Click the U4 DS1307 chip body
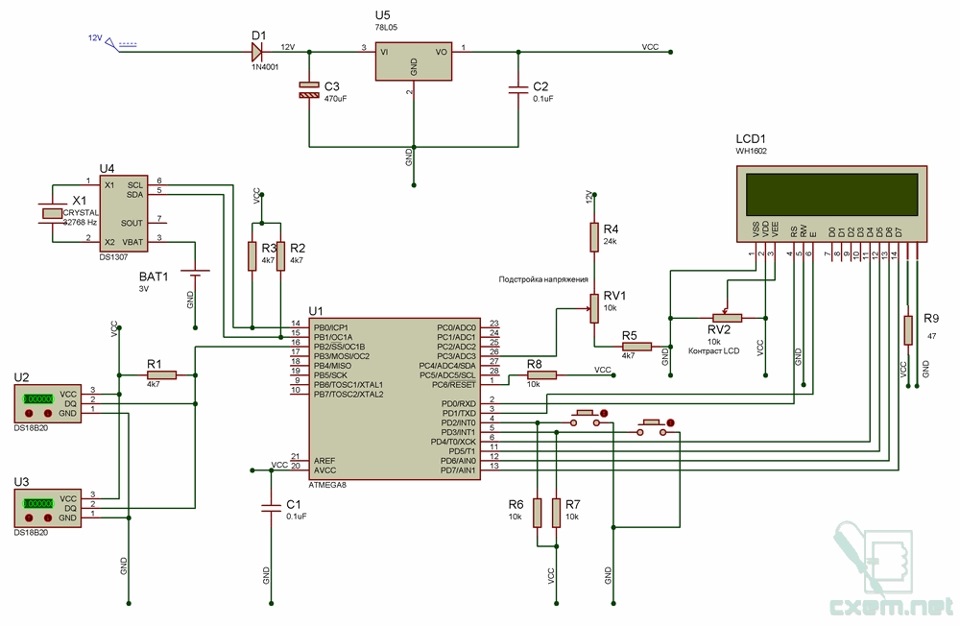The image size is (960, 626). pos(124,213)
